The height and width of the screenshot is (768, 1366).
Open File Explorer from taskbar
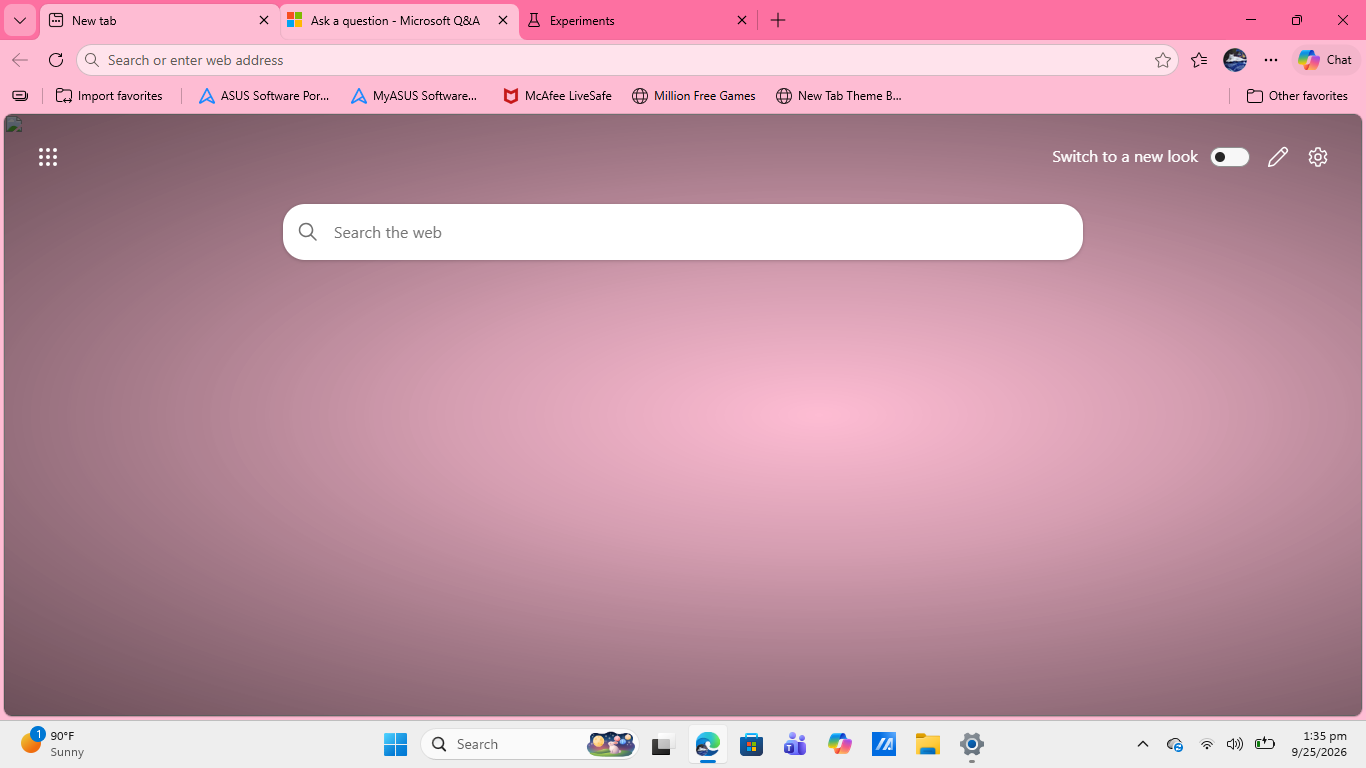(x=928, y=744)
